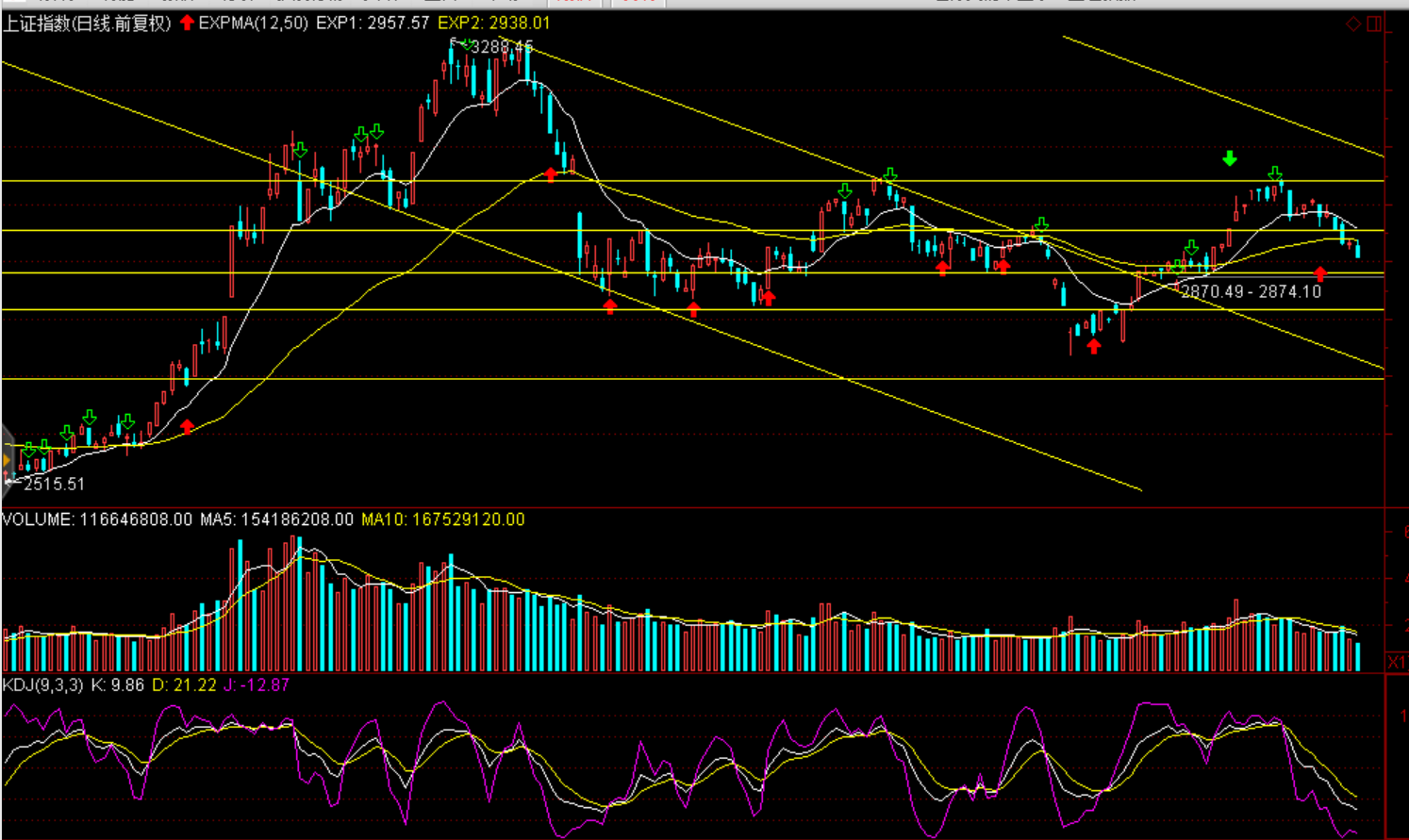1409x840 pixels.
Task: Click the yellow MA10 volume average label
Action: pos(442,519)
